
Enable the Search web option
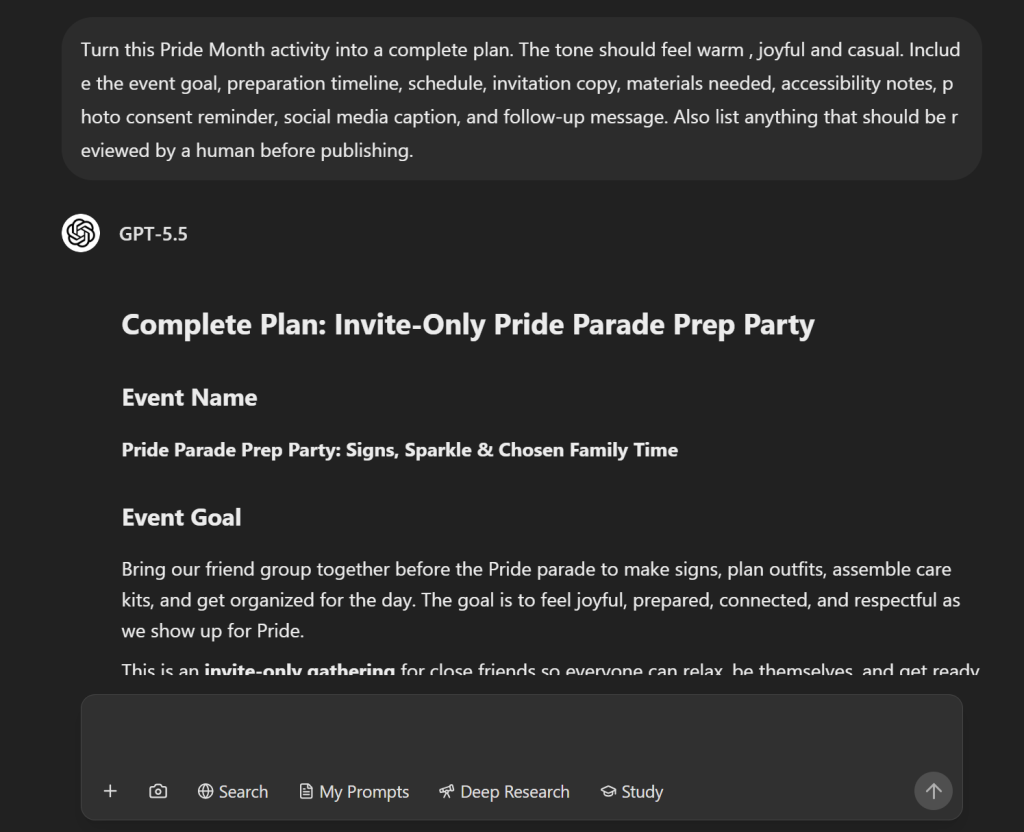(232, 792)
